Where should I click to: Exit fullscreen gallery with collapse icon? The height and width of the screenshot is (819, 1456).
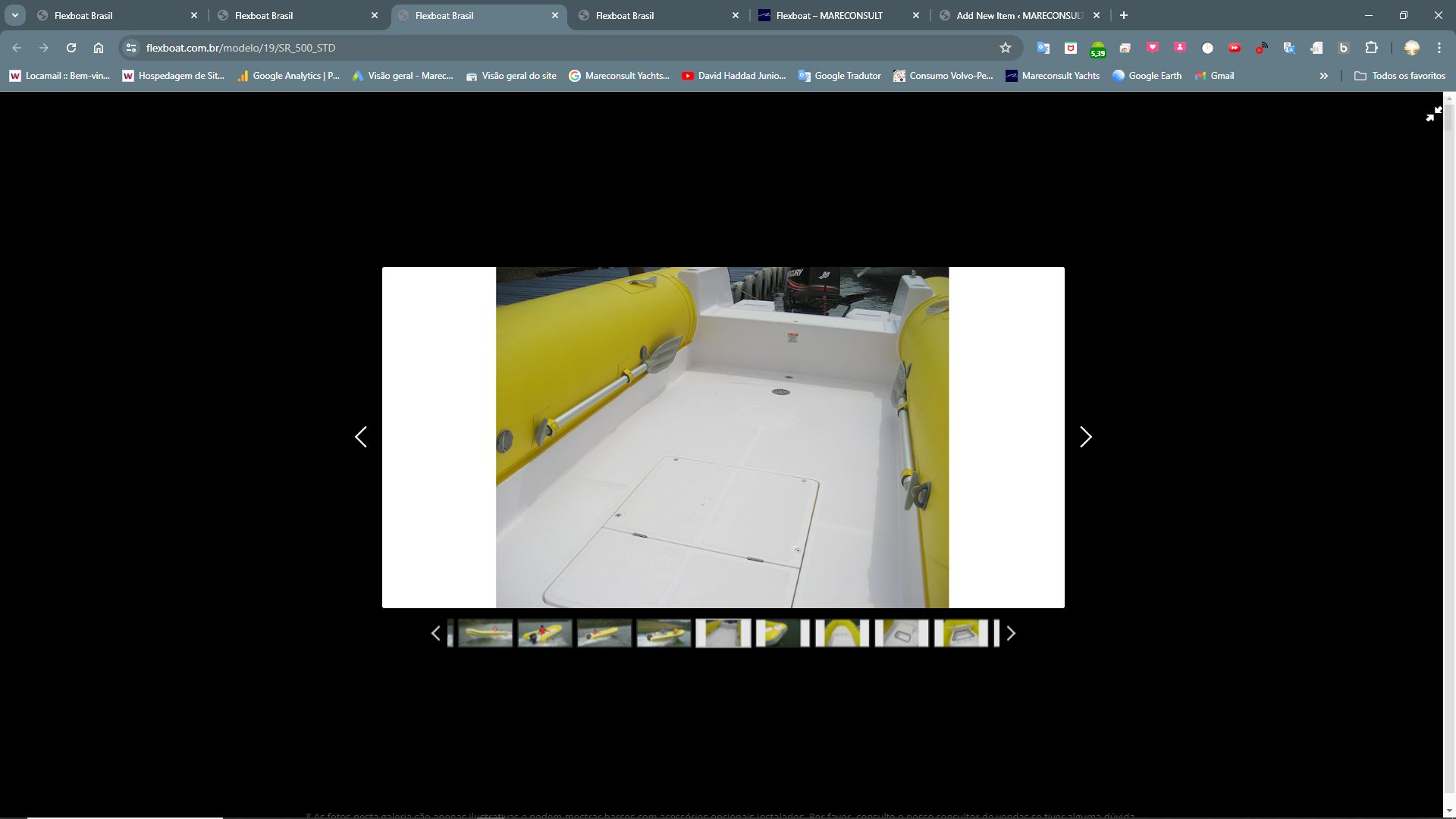[1432, 115]
